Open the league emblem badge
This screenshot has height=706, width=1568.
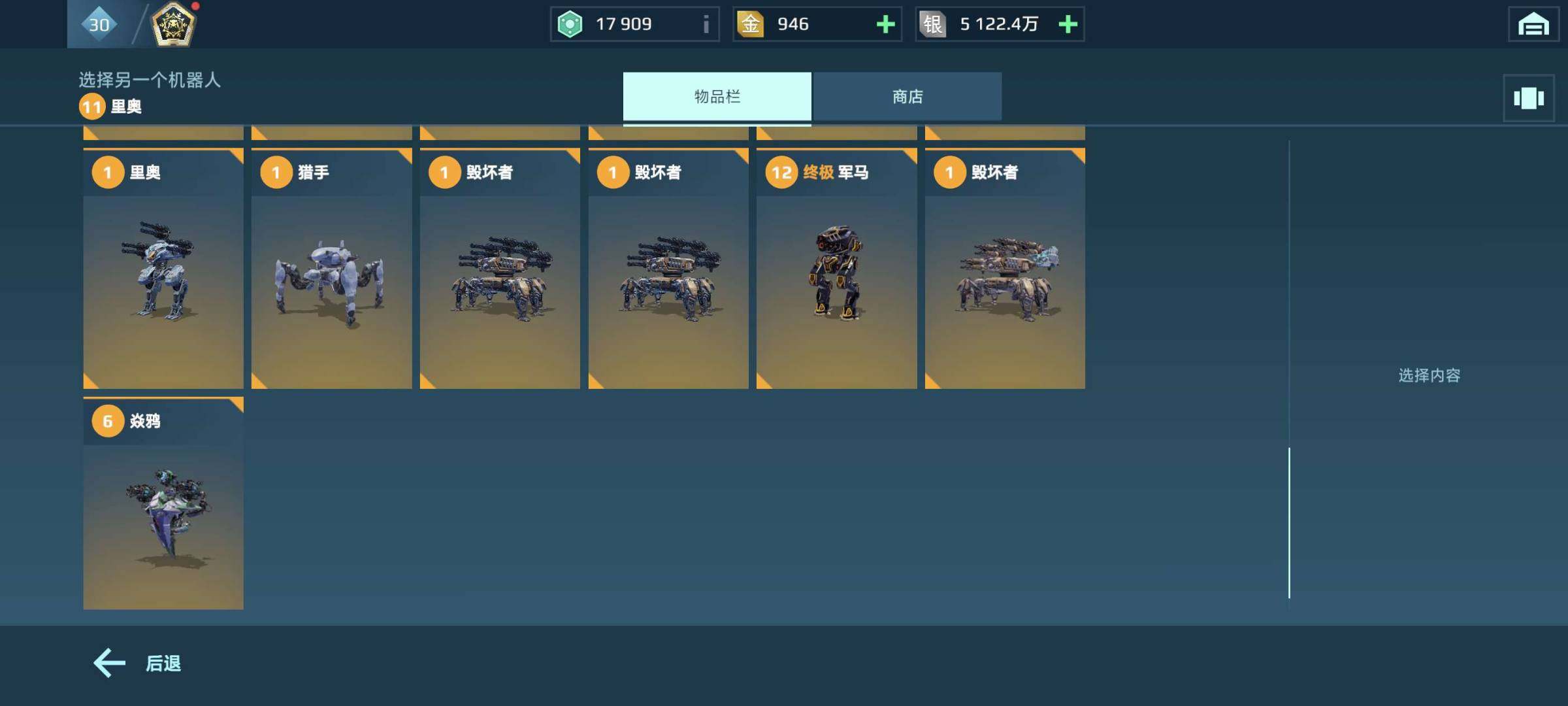[173, 24]
